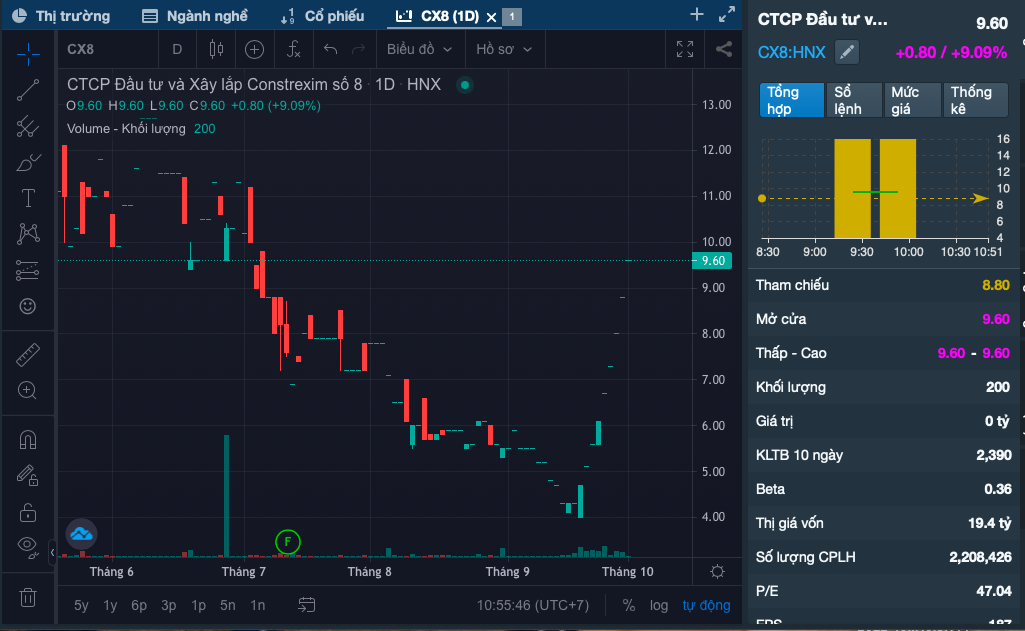The width and height of the screenshot is (1025, 631).
Task: Expand the Biểu đồ dropdown
Action: pos(419,49)
